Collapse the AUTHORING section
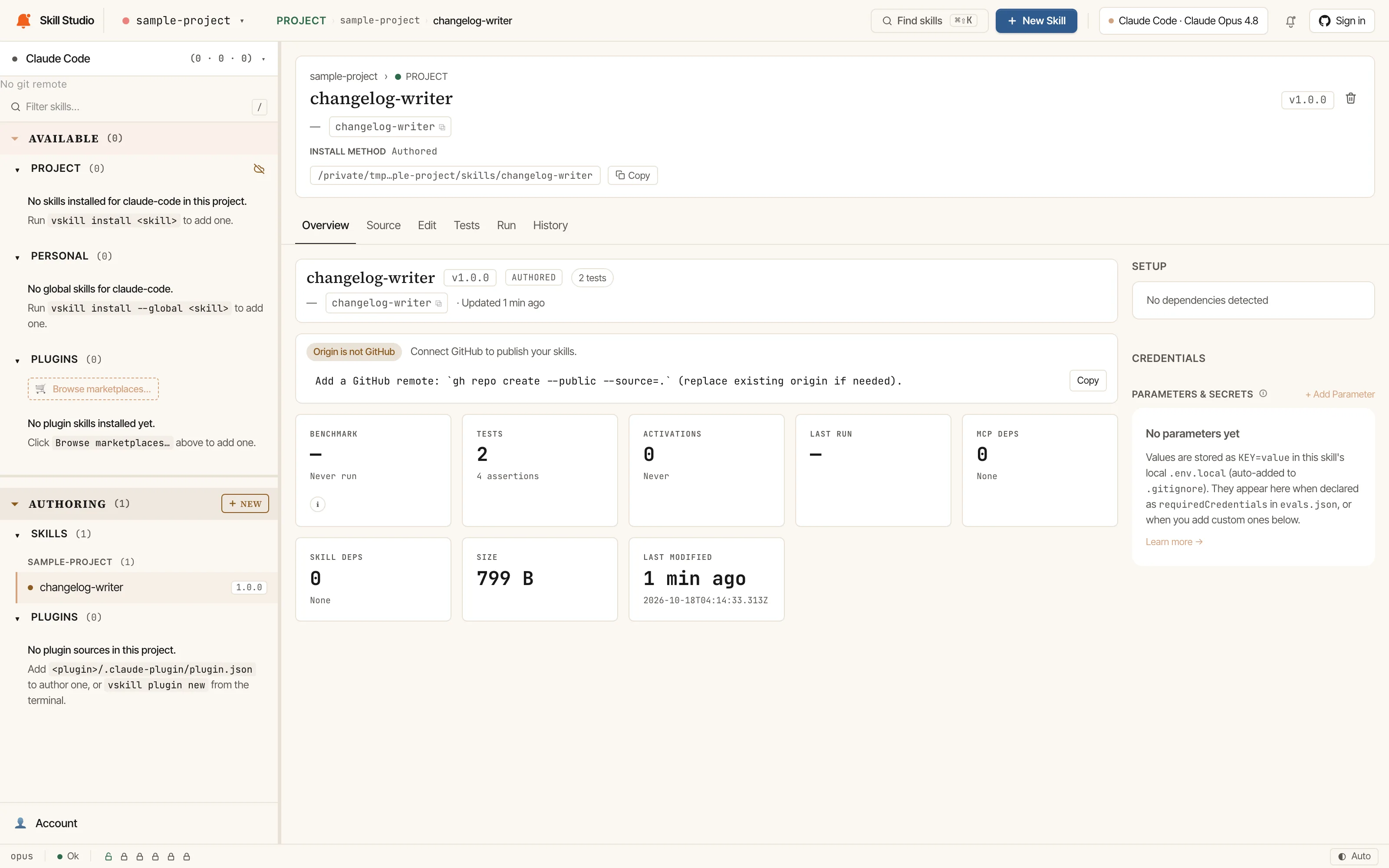Screen dimensions: 1389x868 tap(15, 504)
